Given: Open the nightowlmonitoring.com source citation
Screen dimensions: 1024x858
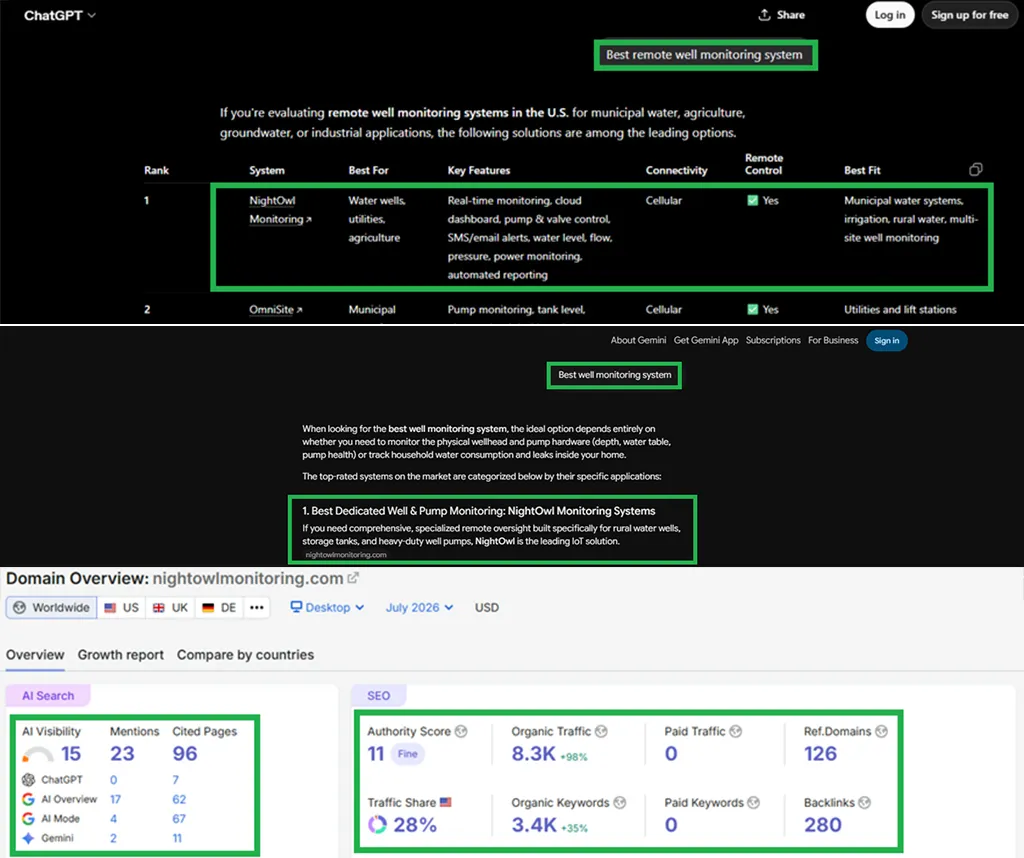Looking at the screenshot, I should click(346, 554).
